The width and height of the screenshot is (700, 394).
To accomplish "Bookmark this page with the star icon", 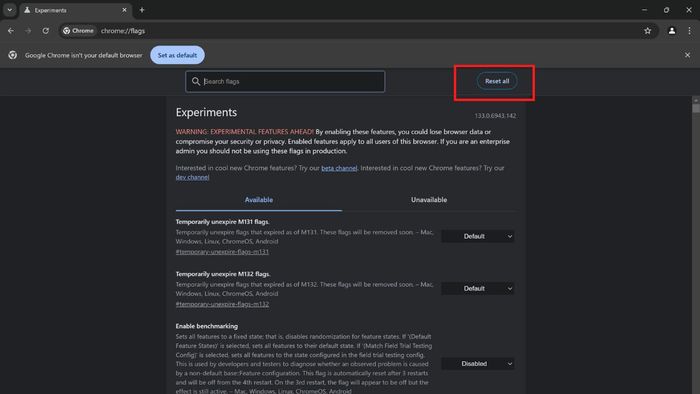I will click(647, 31).
